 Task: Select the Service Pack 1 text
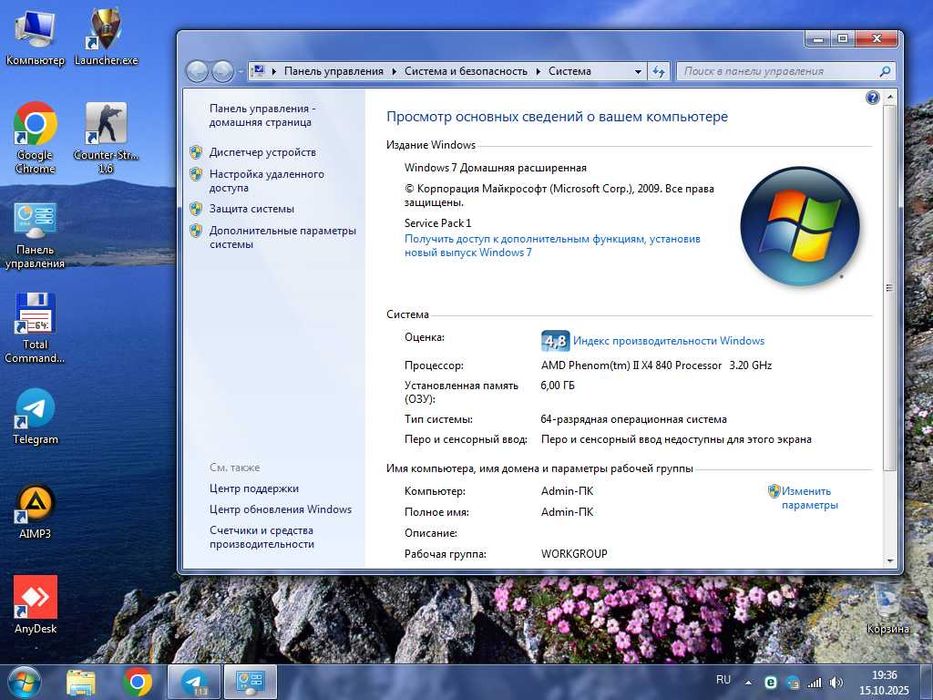coord(438,223)
